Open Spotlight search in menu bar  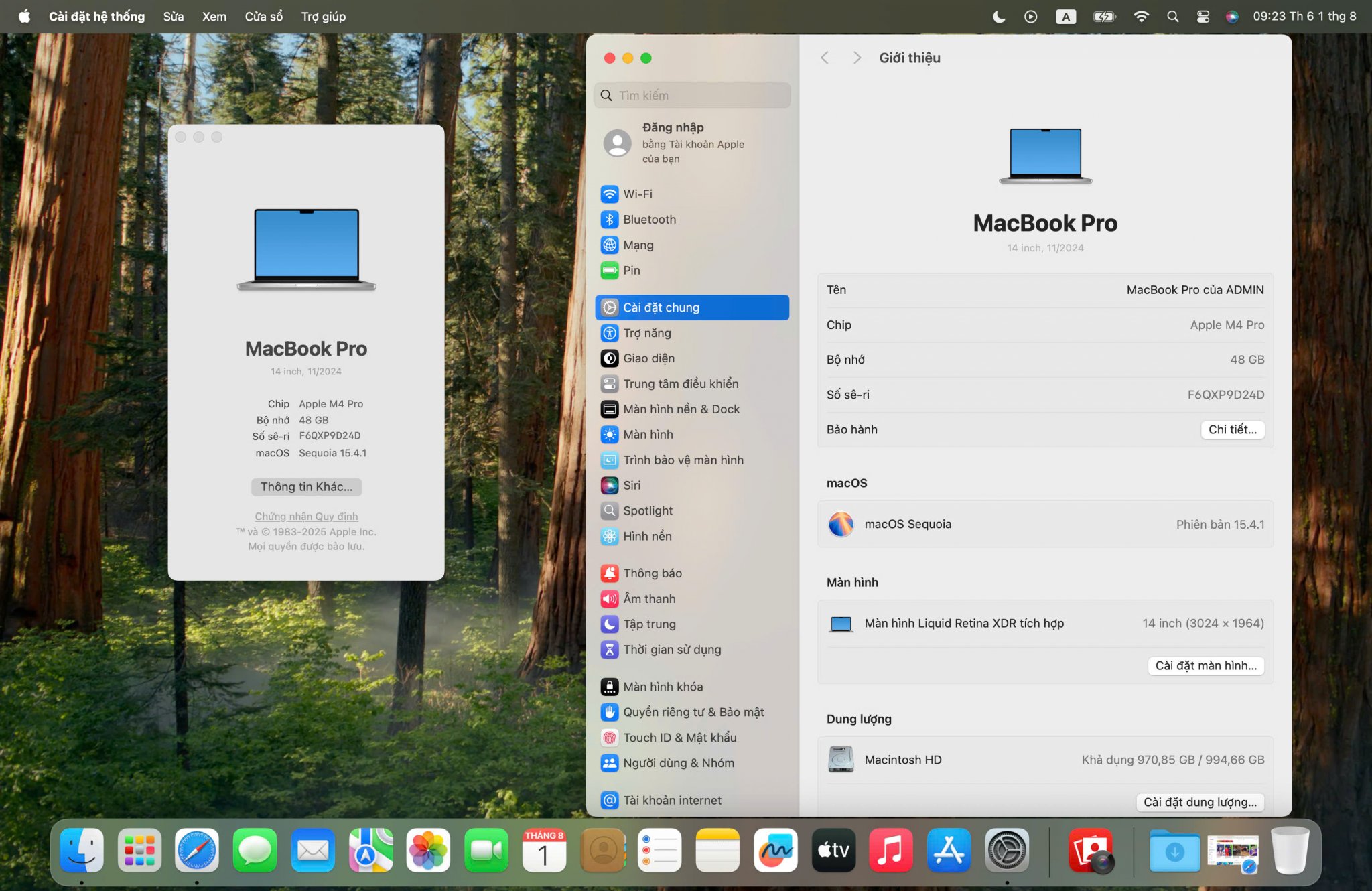coord(1172,17)
